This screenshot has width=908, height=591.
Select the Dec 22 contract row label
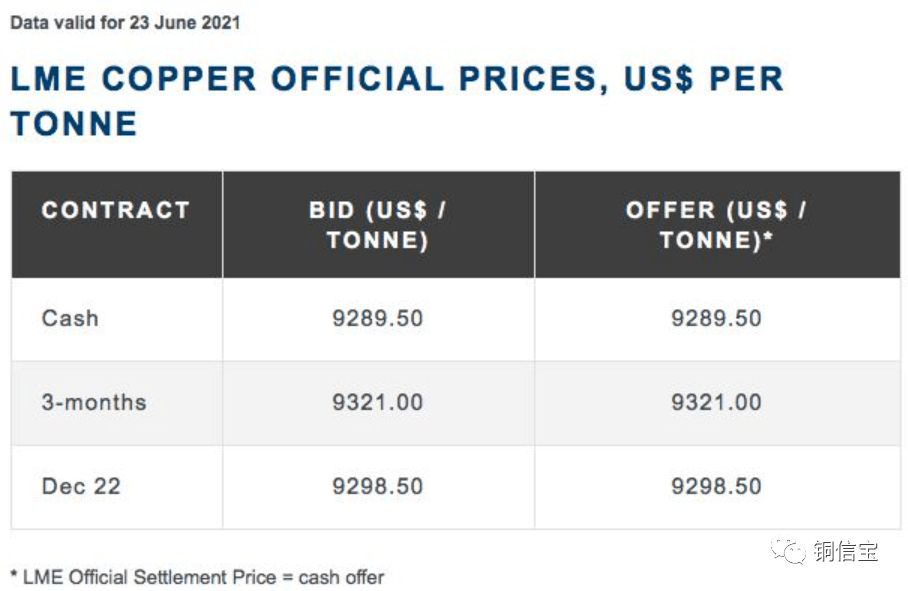(81, 486)
